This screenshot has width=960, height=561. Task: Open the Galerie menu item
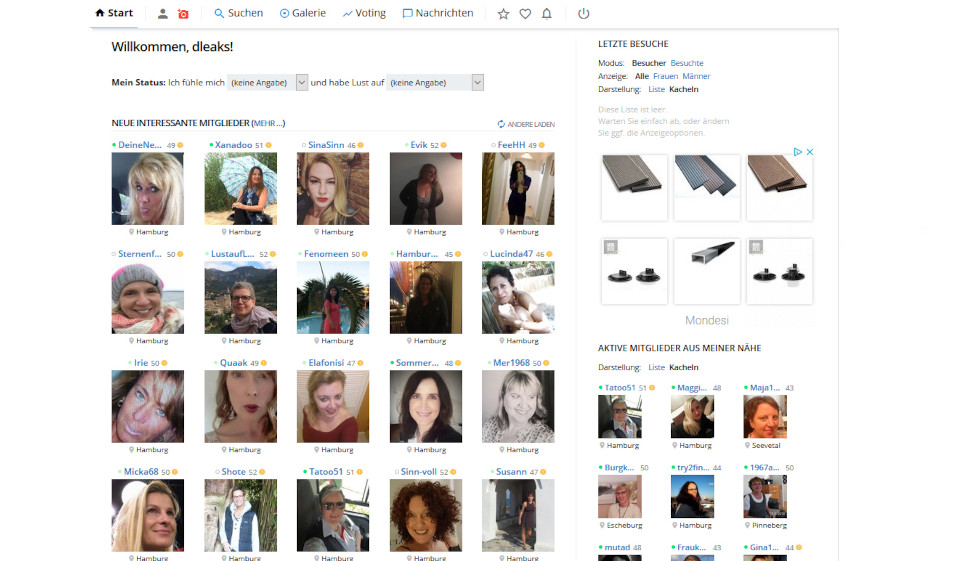(303, 14)
